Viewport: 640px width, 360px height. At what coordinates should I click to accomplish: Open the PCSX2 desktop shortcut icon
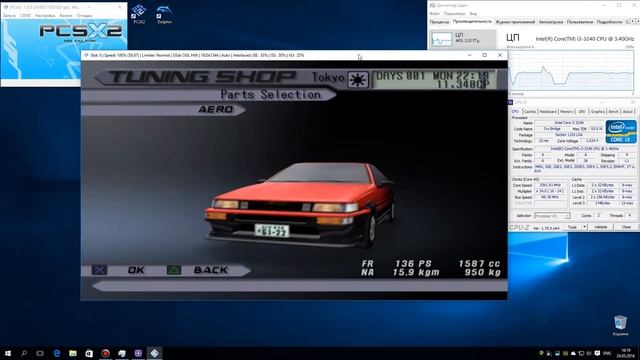tap(139, 14)
